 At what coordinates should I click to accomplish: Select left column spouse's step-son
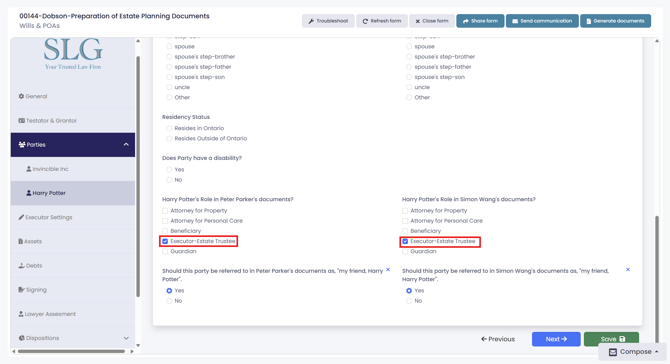tap(169, 77)
